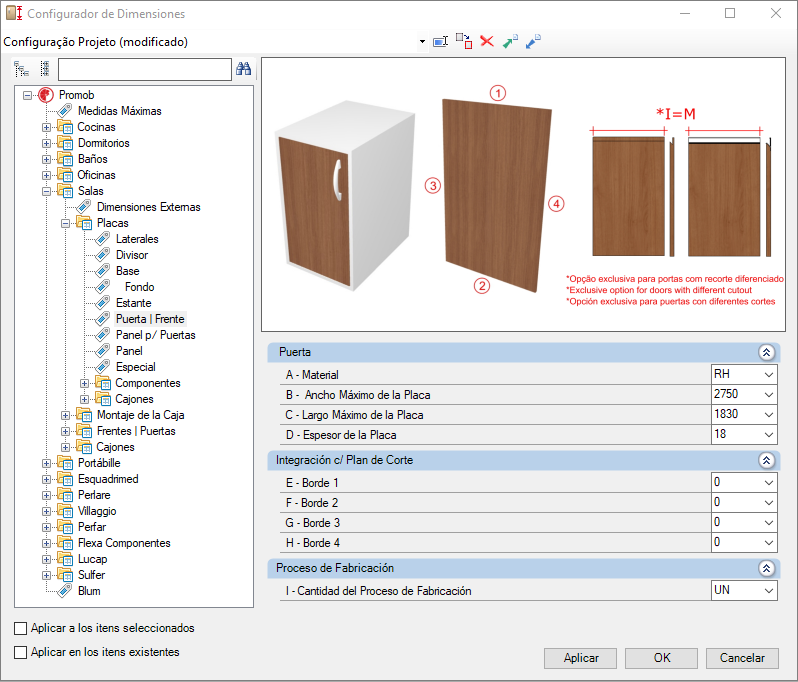Check Aplicar en los itens existentes
This screenshot has height=682, width=798.
pyautogui.click(x=20, y=652)
